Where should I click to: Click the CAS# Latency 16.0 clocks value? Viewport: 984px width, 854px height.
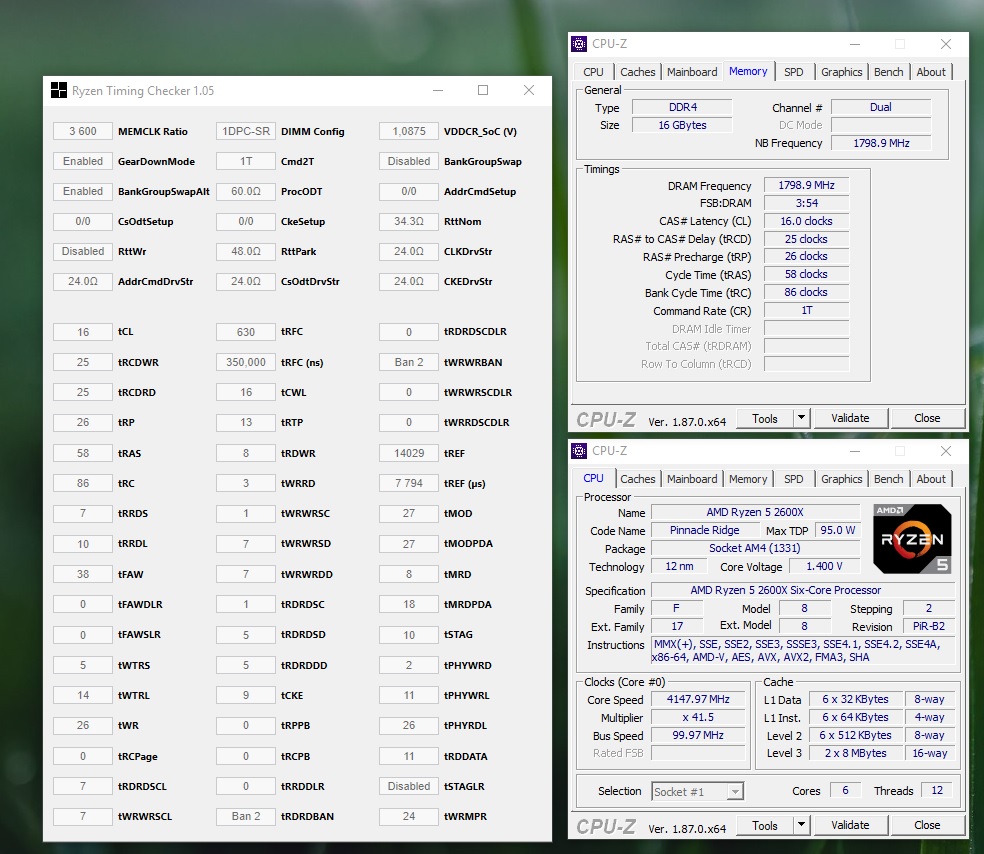click(806, 221)
